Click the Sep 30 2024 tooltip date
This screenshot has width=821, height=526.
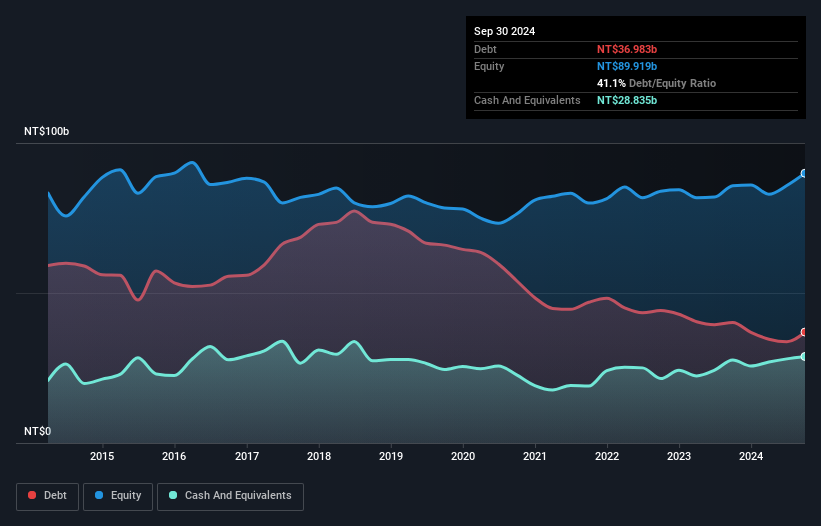(504, 31)
